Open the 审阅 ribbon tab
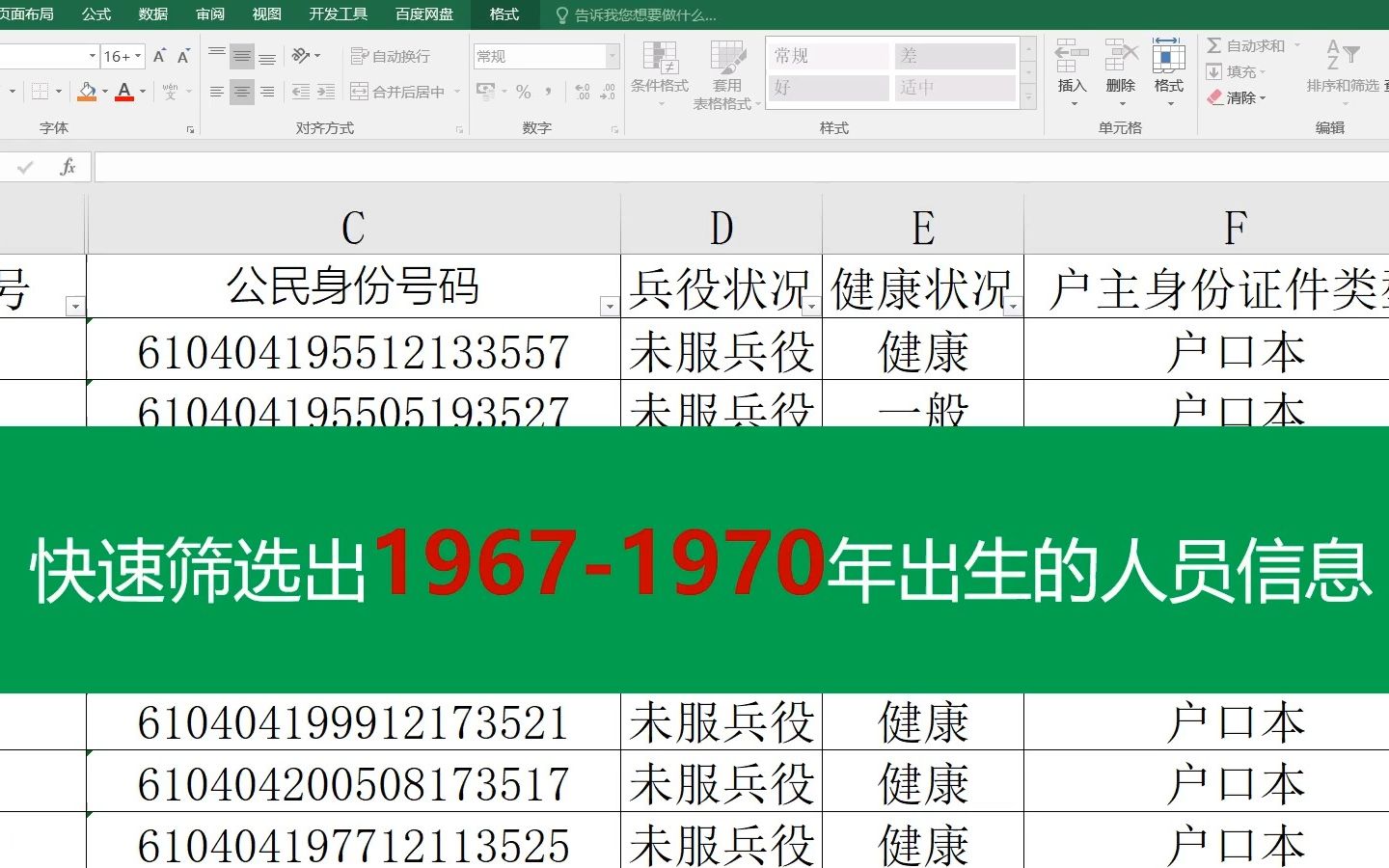The image size is (1389, 868). click(x=210, y=14)
